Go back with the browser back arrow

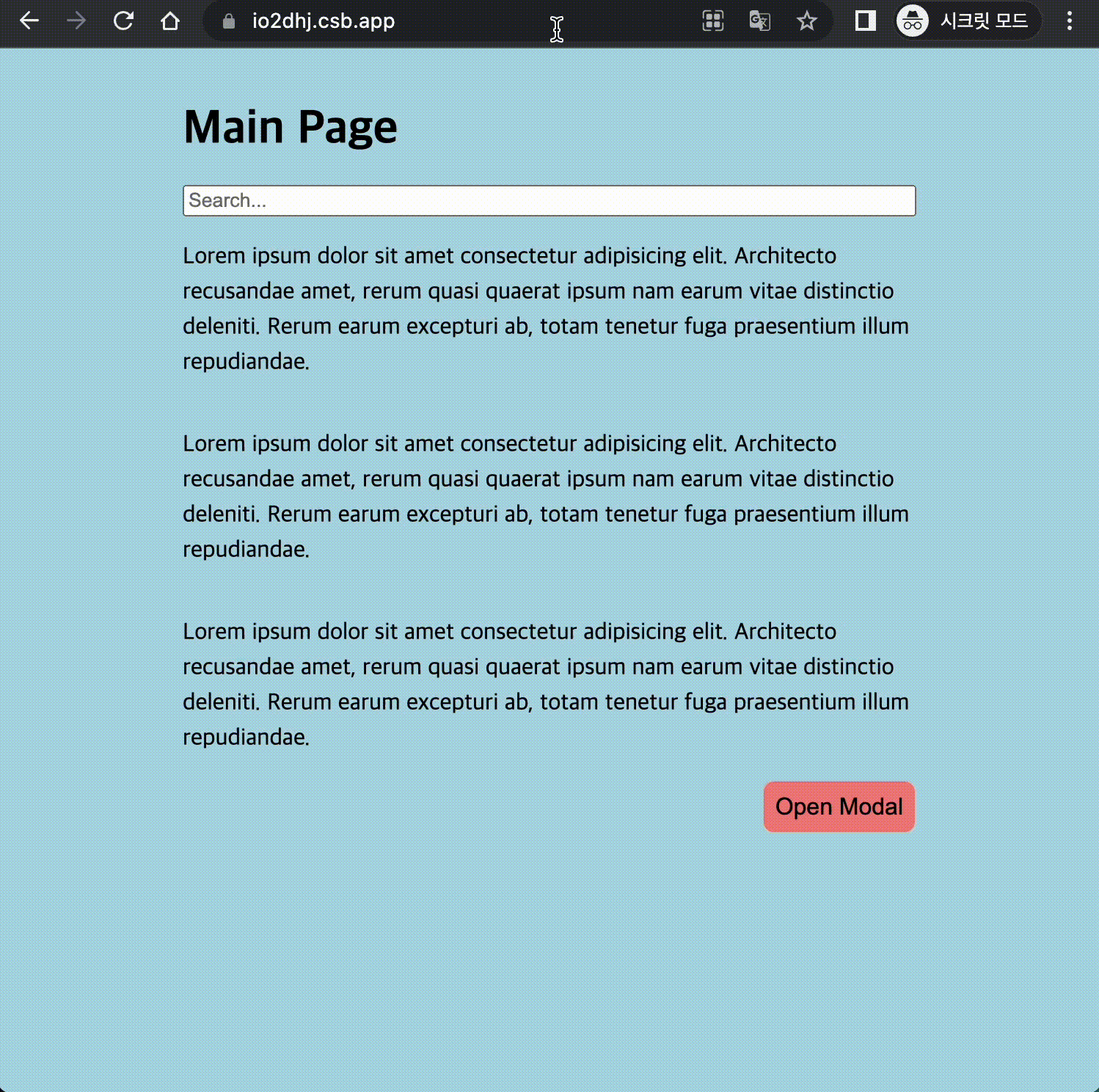(29, 21)
